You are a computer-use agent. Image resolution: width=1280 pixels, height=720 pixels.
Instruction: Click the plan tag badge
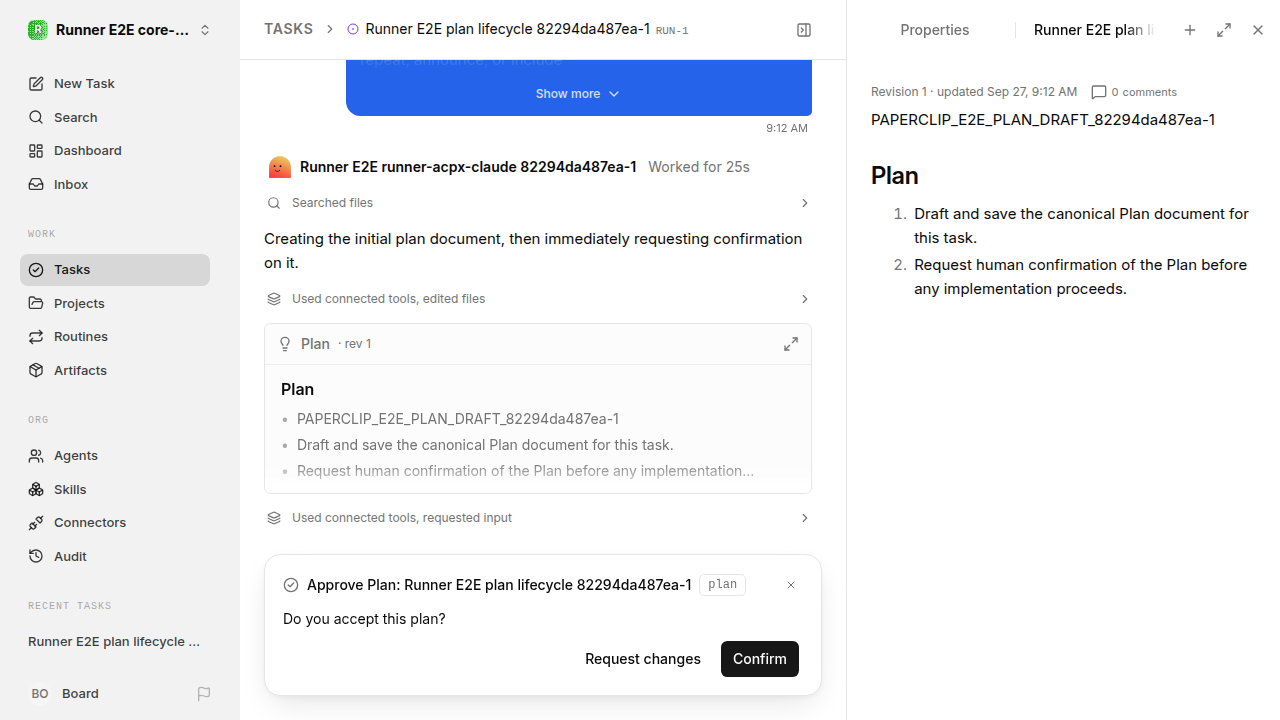tap(723, 585)
